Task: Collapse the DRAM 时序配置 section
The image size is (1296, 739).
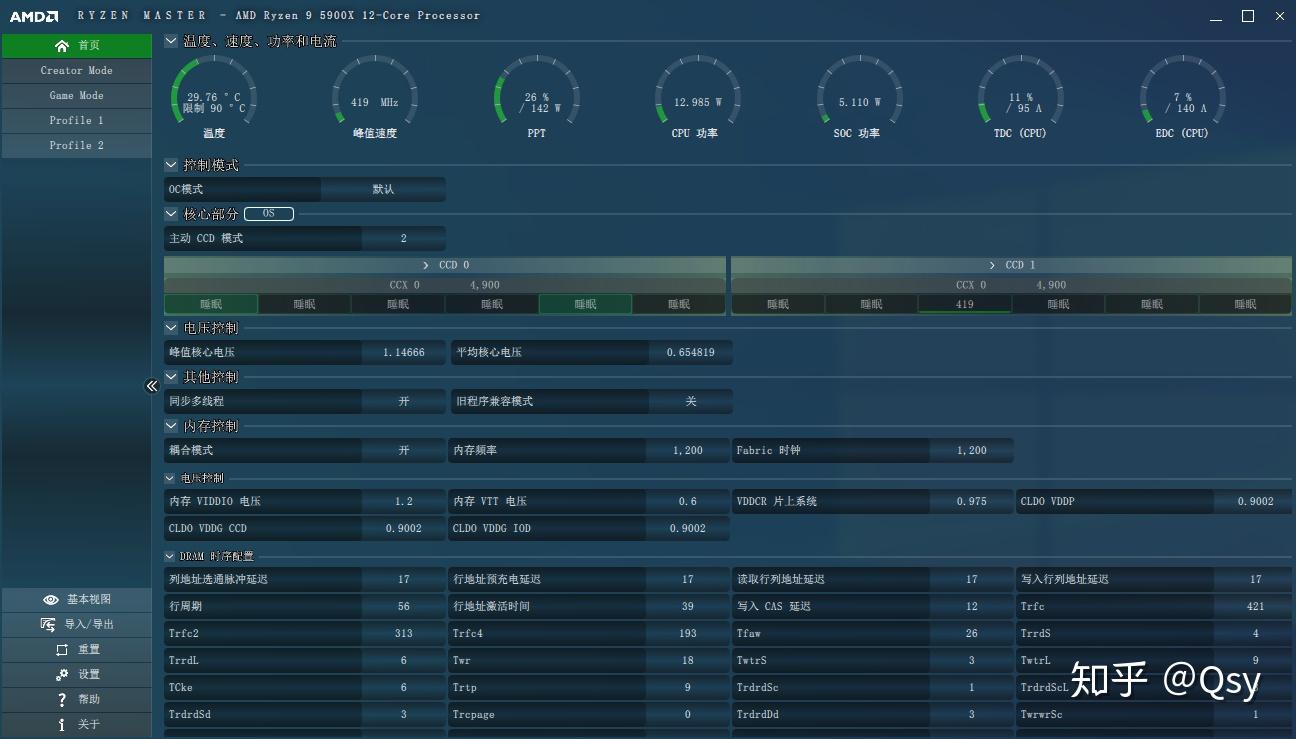Action: [170, 556]
